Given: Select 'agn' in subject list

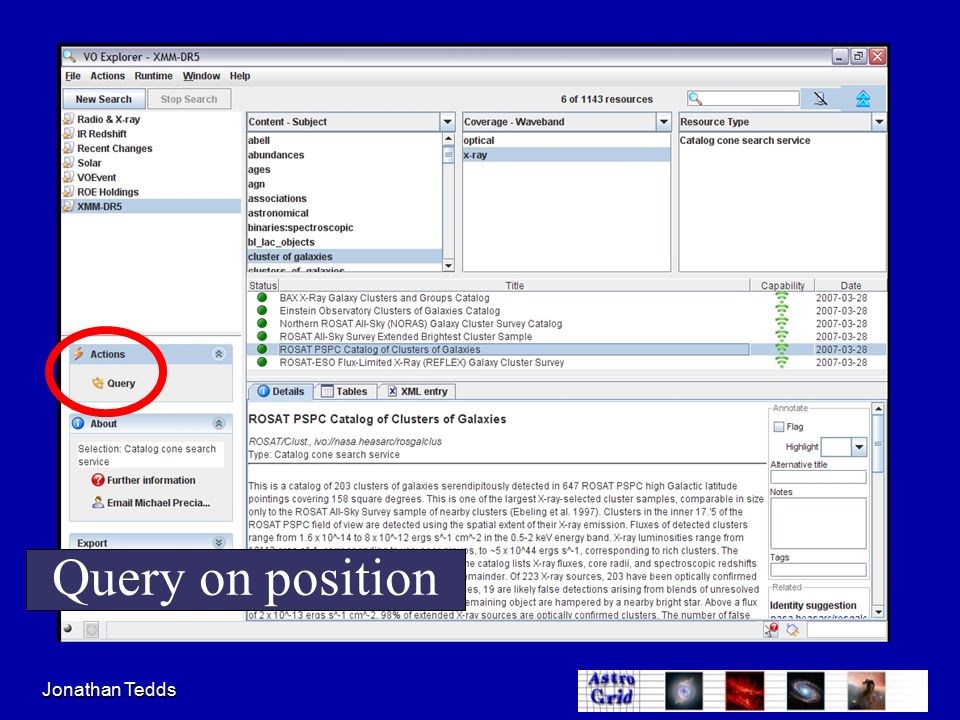Looking at the screenshot, I should pos(344,184).
